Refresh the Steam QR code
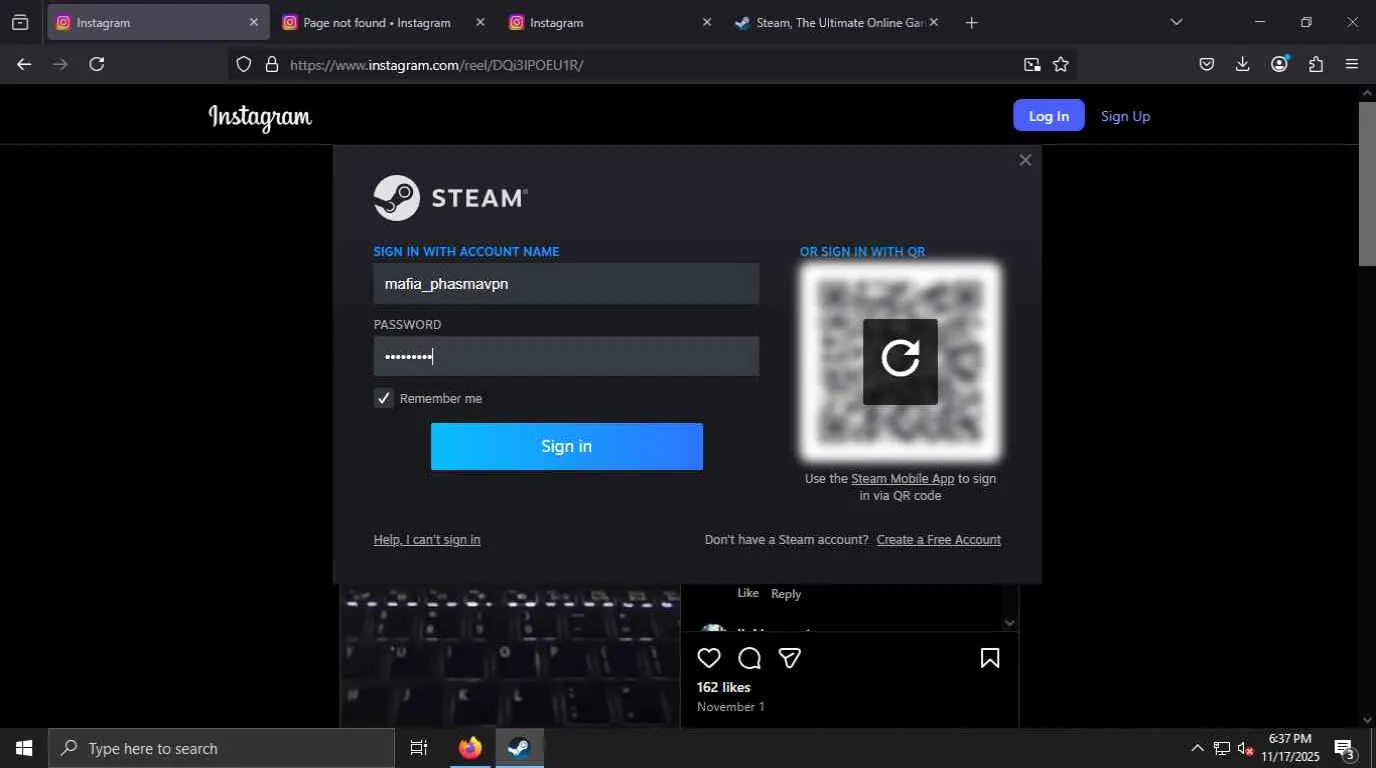 pos(900,361)
